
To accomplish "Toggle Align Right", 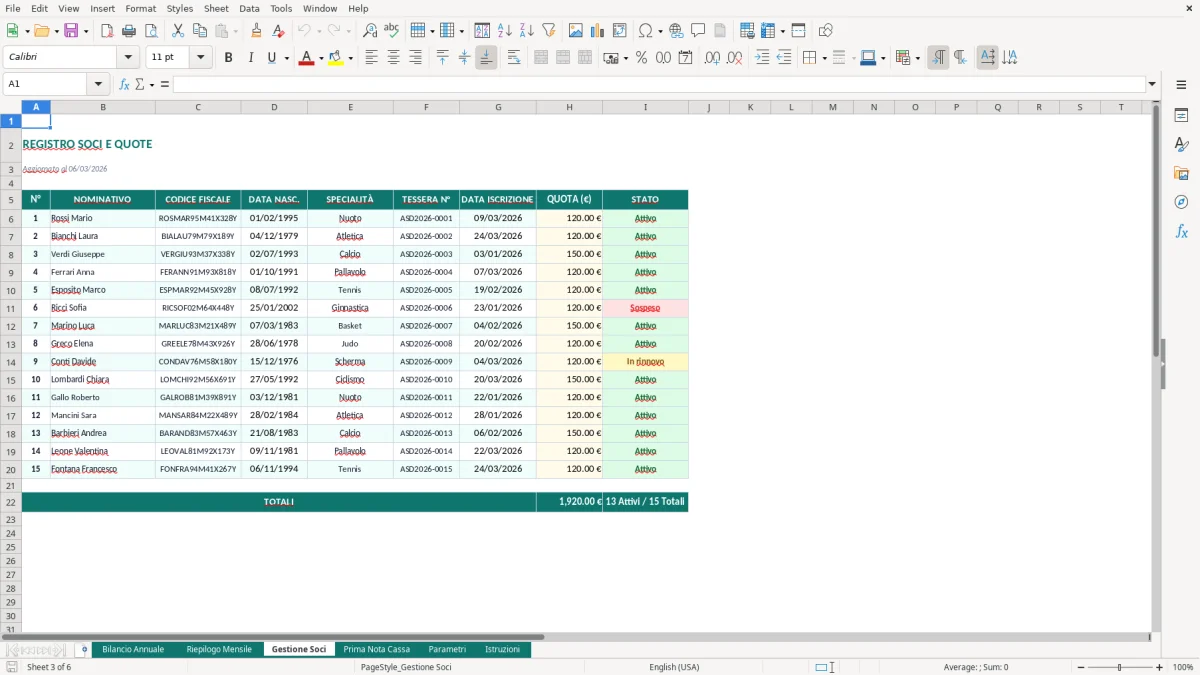I will click(x=414, y=58).
